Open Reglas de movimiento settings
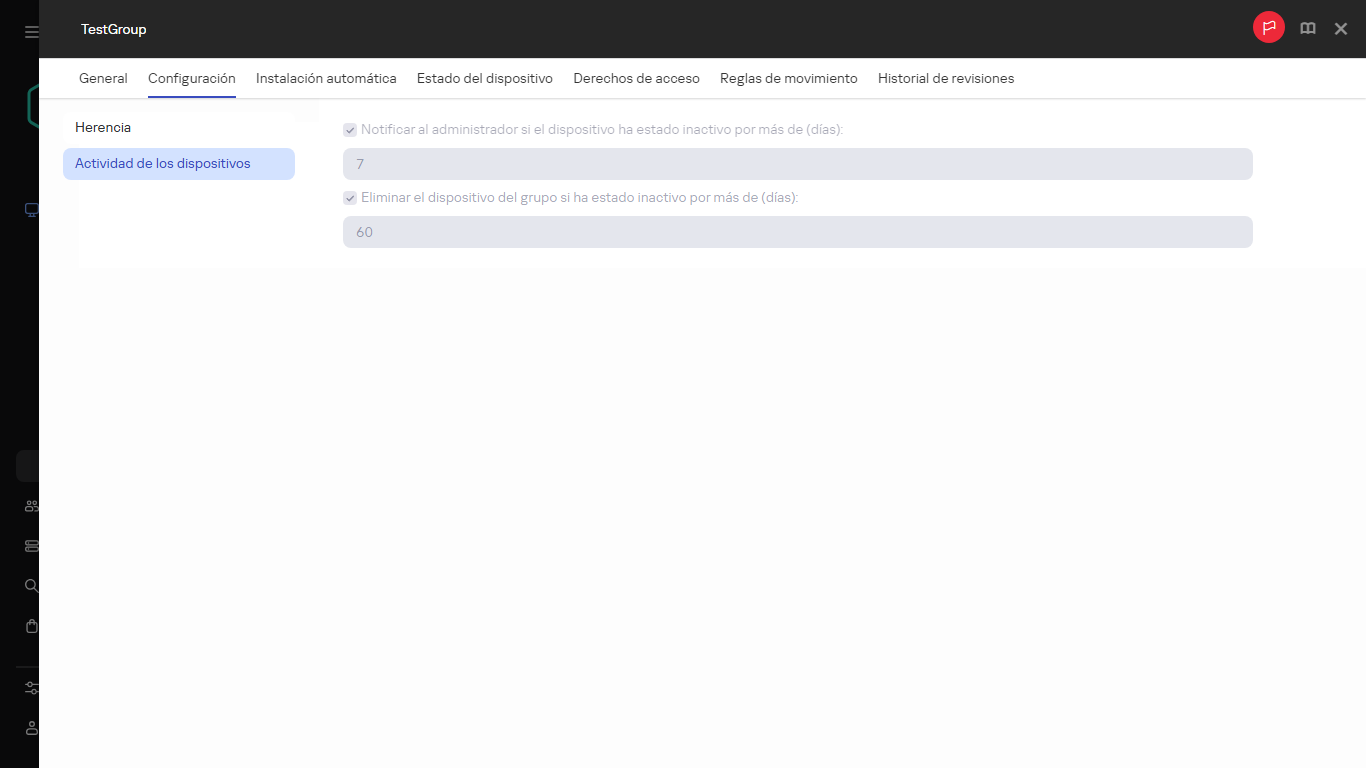This screenshot has height=768, width=1366. click(789, 78)
